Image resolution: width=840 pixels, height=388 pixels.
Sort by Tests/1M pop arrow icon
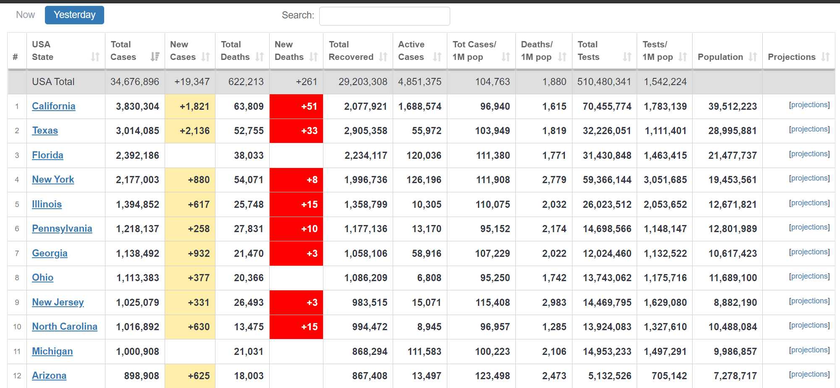point(682,57)
